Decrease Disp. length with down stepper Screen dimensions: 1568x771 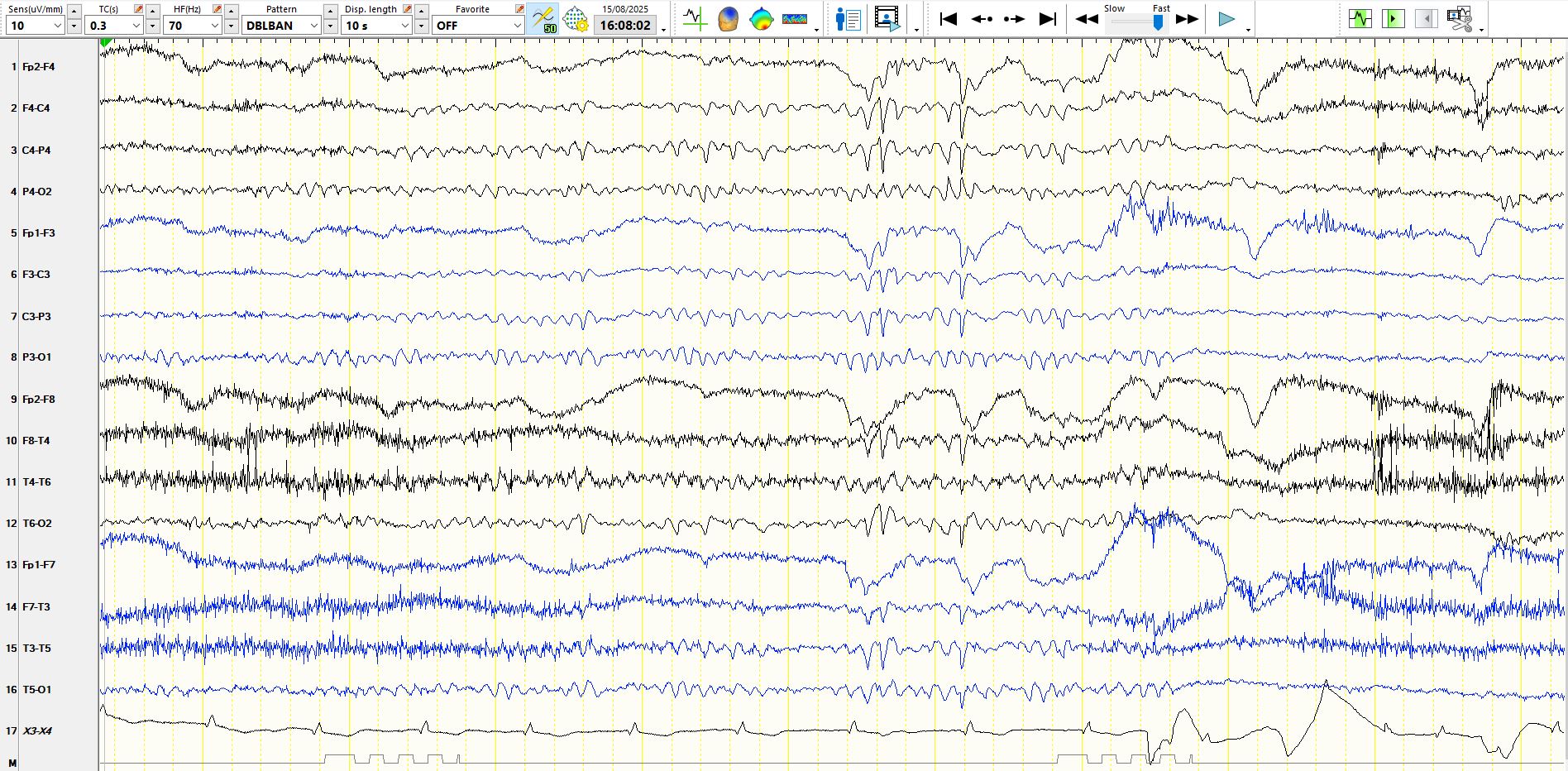[x=422, y=26]
